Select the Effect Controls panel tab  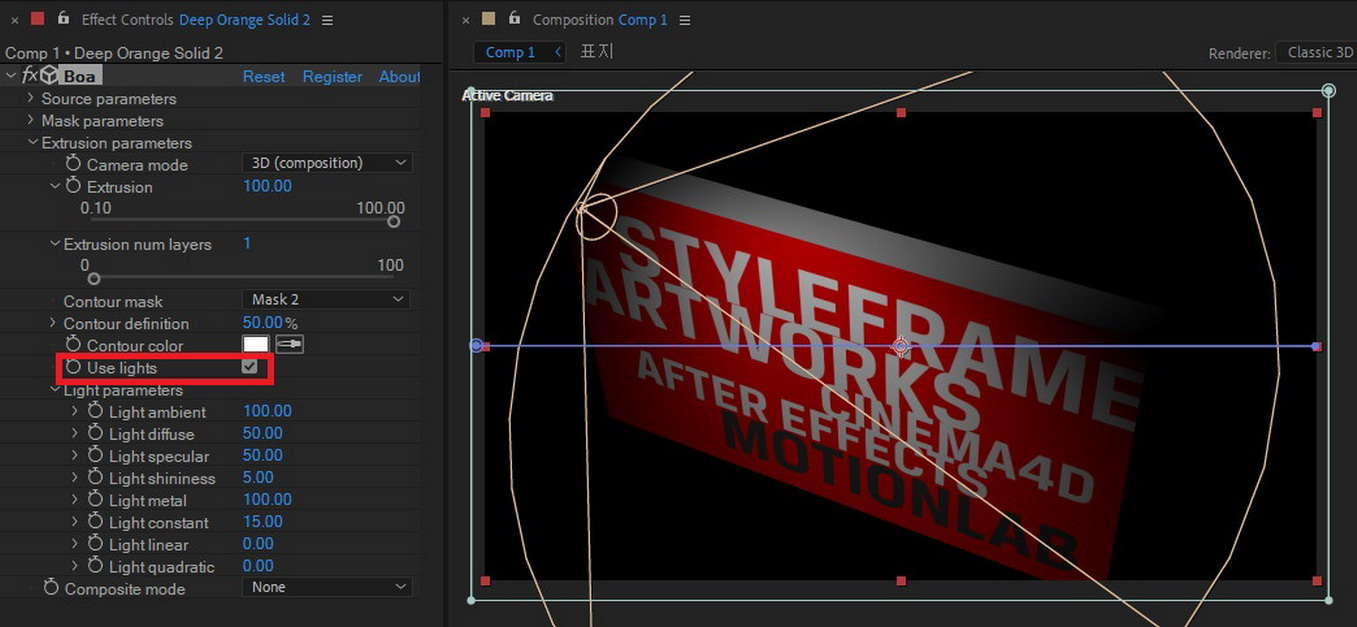point(196,20)
